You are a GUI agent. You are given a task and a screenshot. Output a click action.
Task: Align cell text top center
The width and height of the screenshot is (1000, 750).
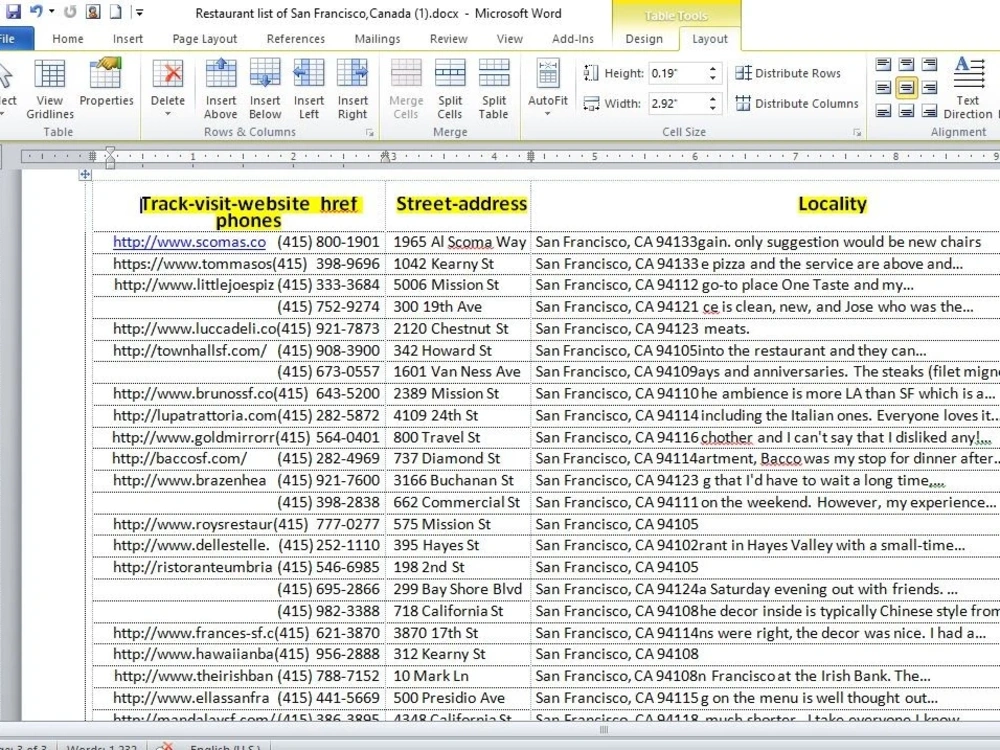coord(906,64)
